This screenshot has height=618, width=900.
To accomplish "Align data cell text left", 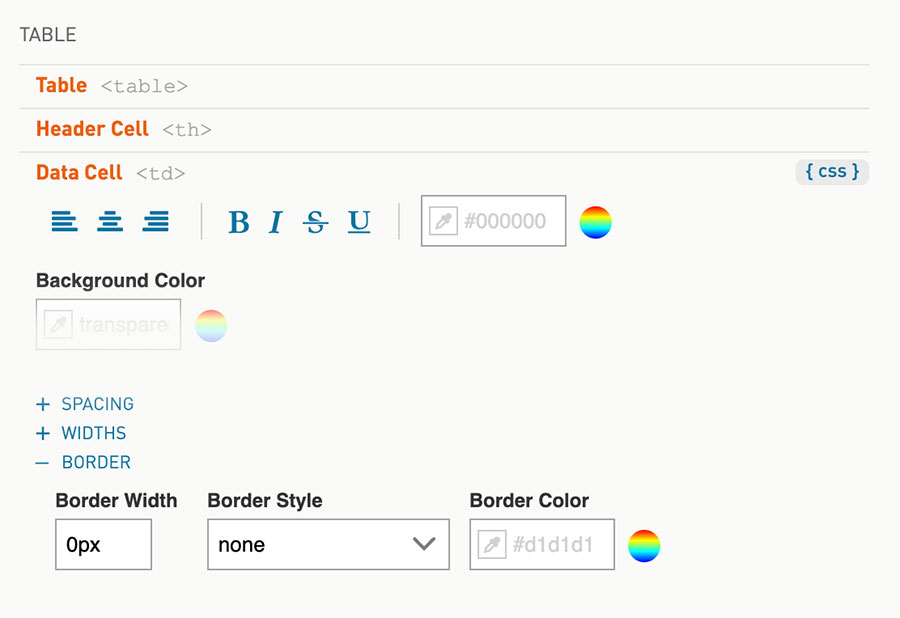I will [x=64, y=221].
